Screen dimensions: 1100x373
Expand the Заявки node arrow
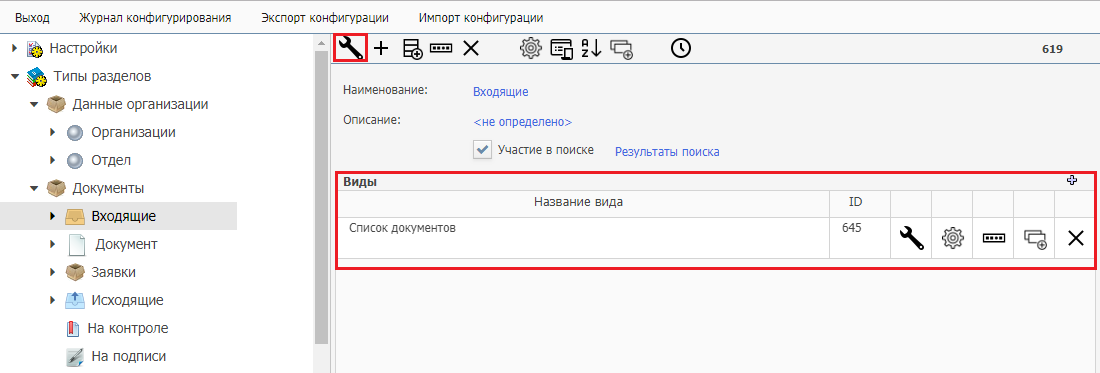point(53,272)
